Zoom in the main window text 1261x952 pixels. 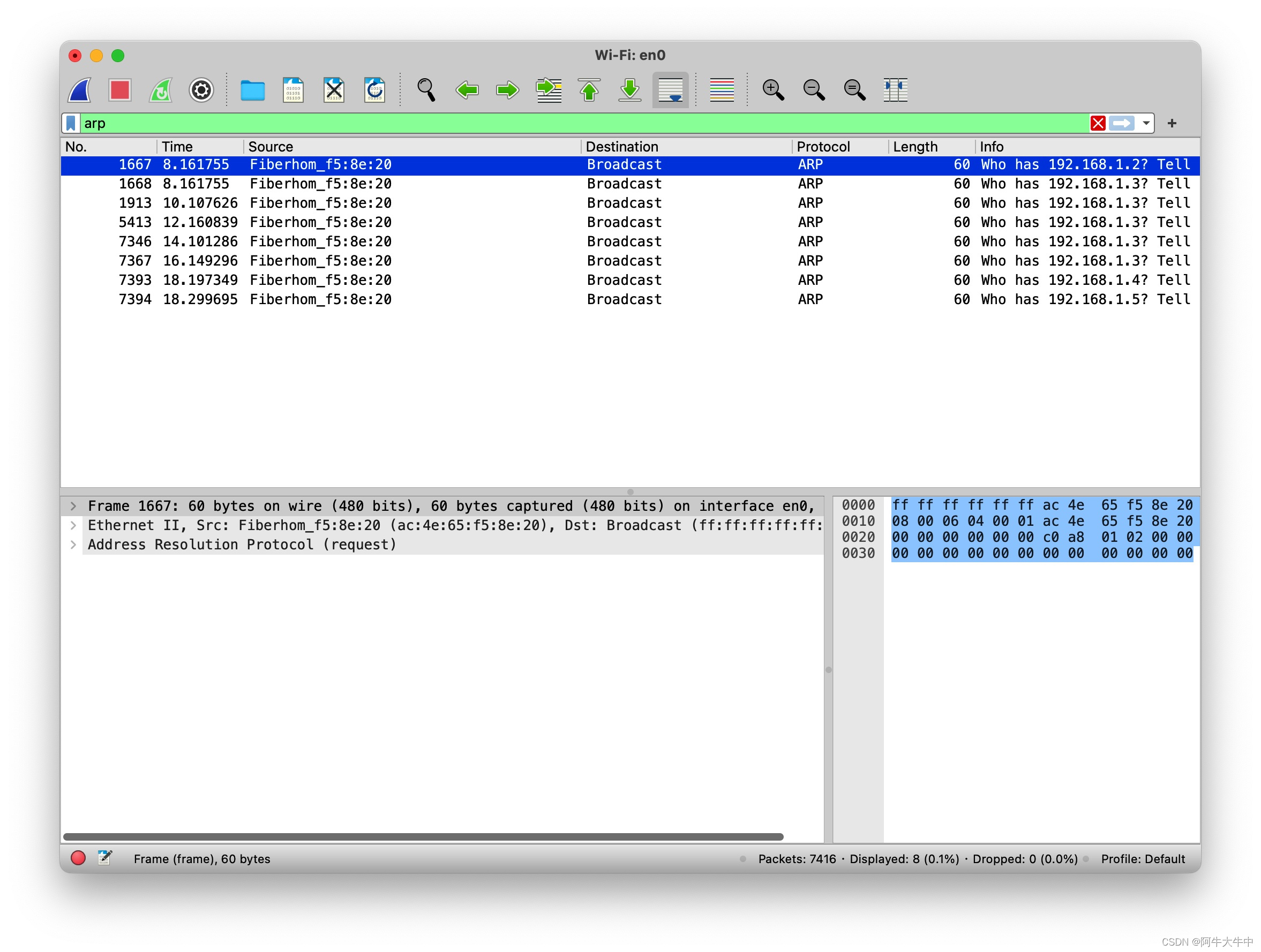click(773, 90)
